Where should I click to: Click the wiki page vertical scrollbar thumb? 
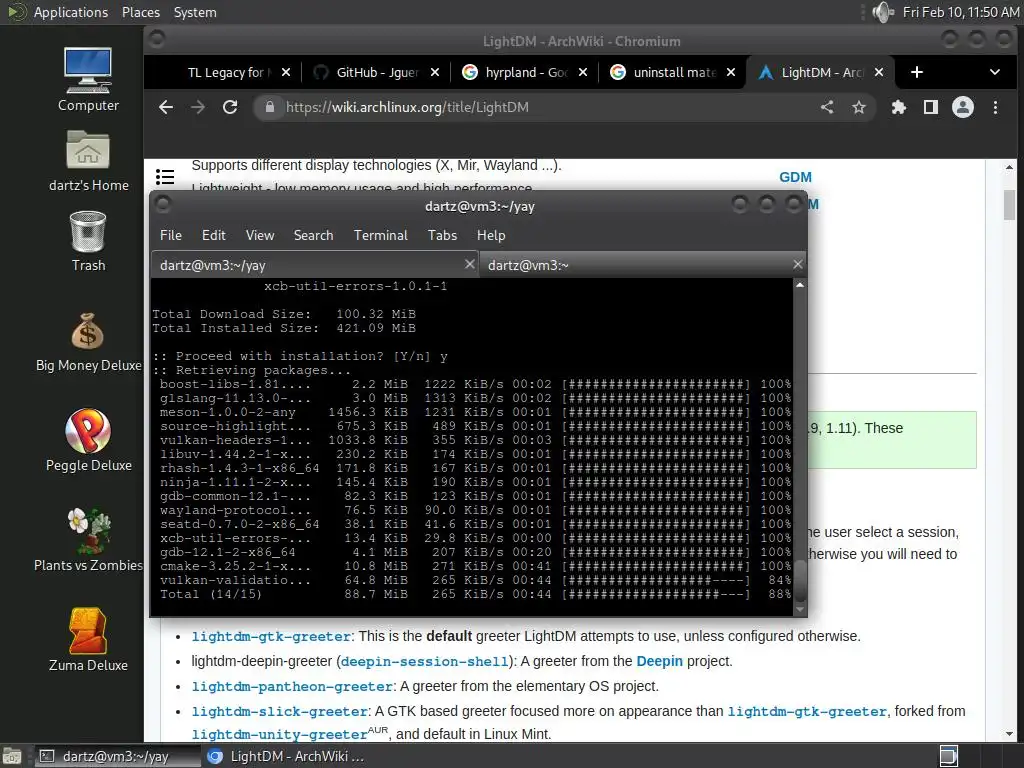click(1010, 204)
